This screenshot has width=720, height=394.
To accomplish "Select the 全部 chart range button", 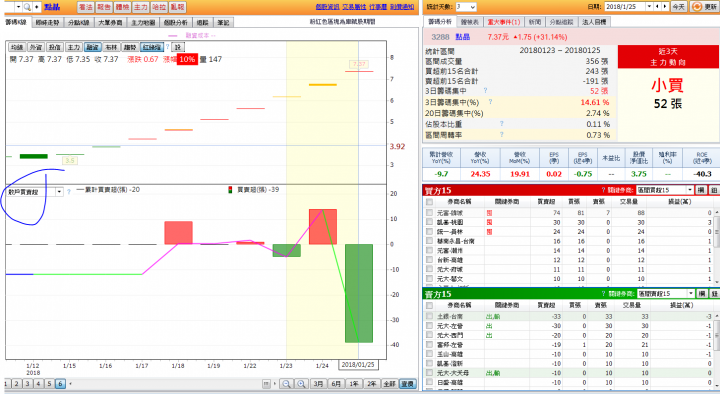I will pos(389,383).
